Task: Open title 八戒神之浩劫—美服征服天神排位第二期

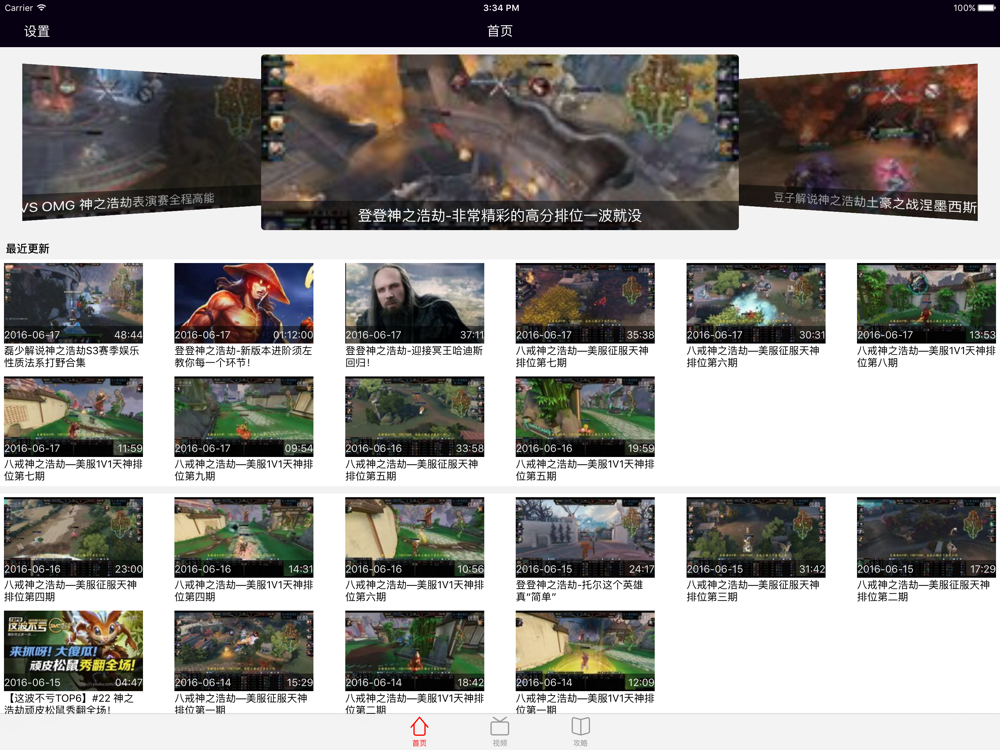Action: click(x=923, y=591)
